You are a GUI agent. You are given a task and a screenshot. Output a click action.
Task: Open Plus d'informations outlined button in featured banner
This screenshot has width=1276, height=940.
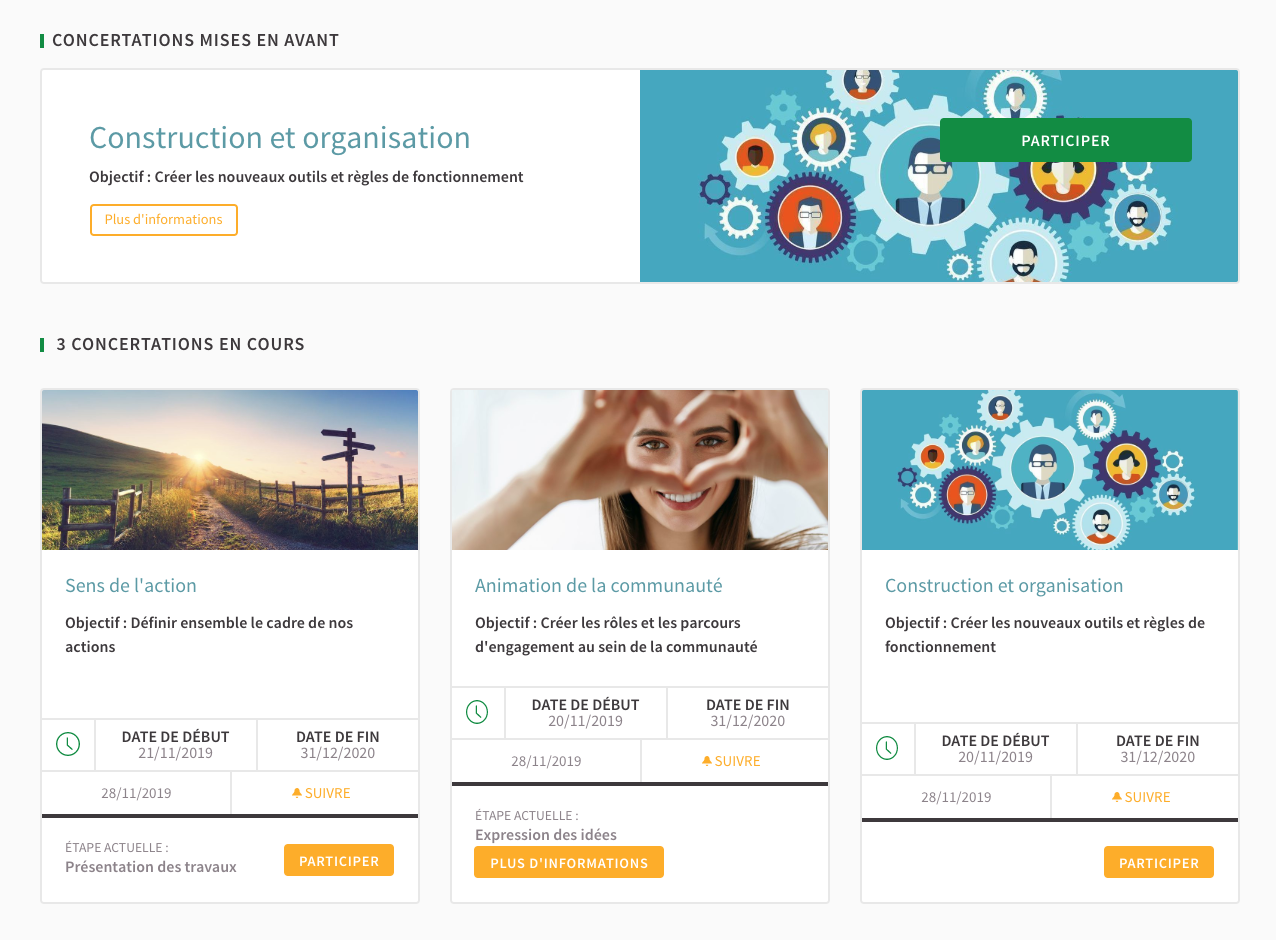click(164, 220)
